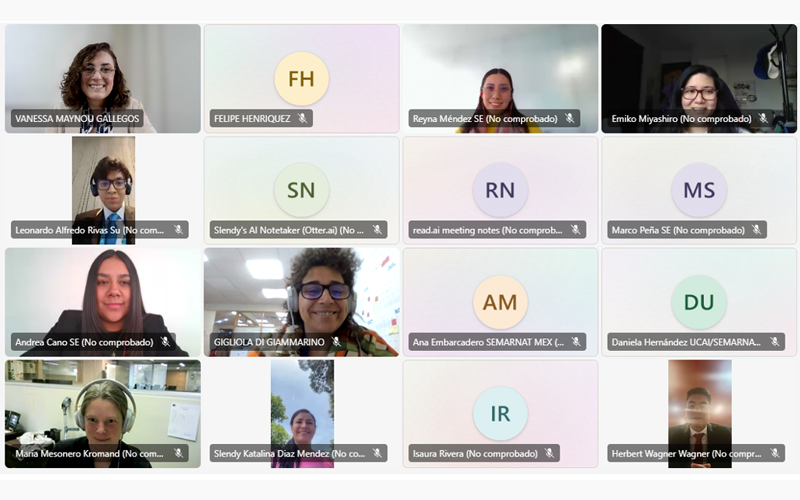Select the FH avatar circle

point(301,79)
